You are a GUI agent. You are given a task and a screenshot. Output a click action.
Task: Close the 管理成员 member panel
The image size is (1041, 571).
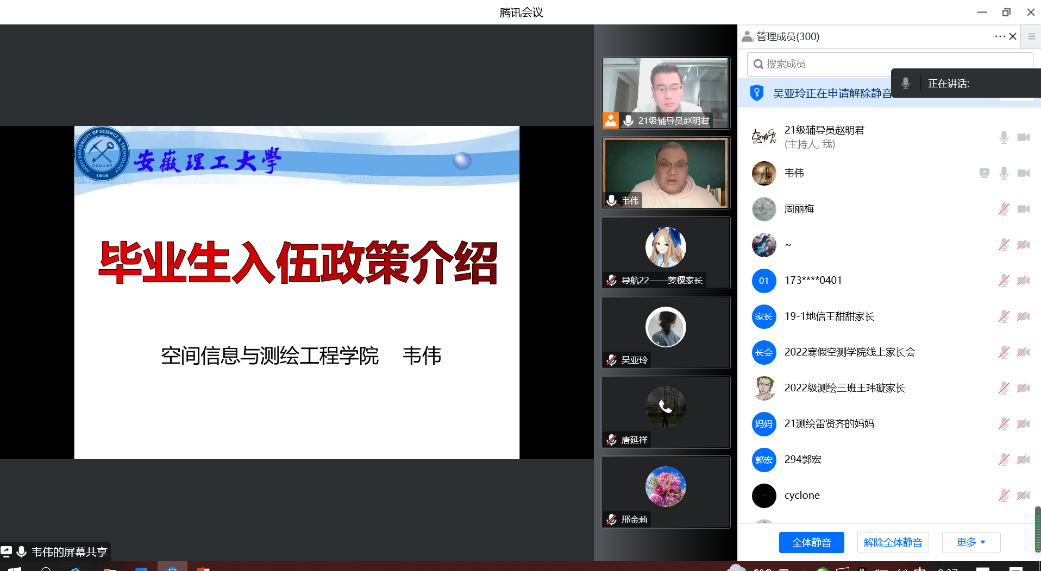pos(1013,36)
